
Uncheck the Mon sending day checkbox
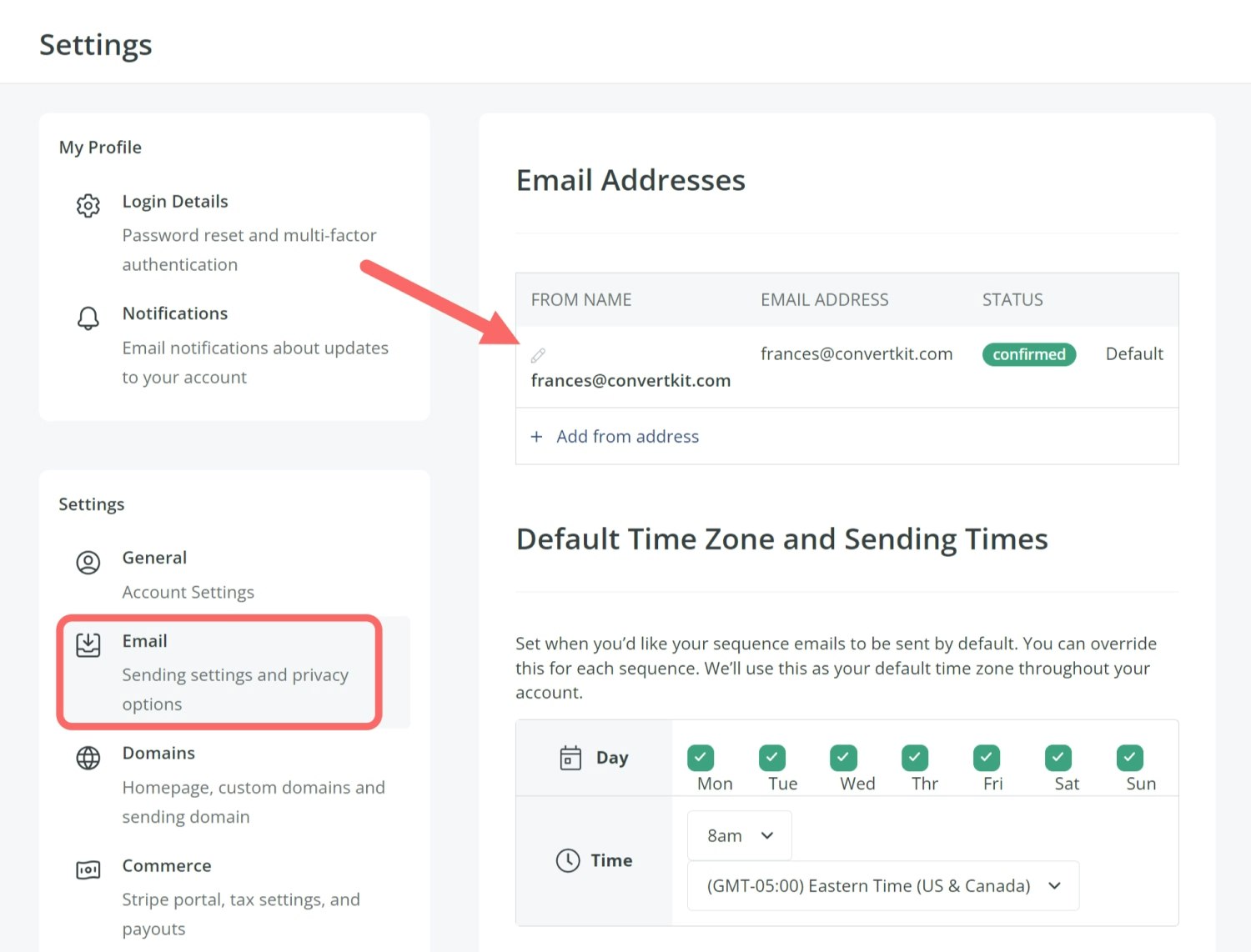pos(700,757)
